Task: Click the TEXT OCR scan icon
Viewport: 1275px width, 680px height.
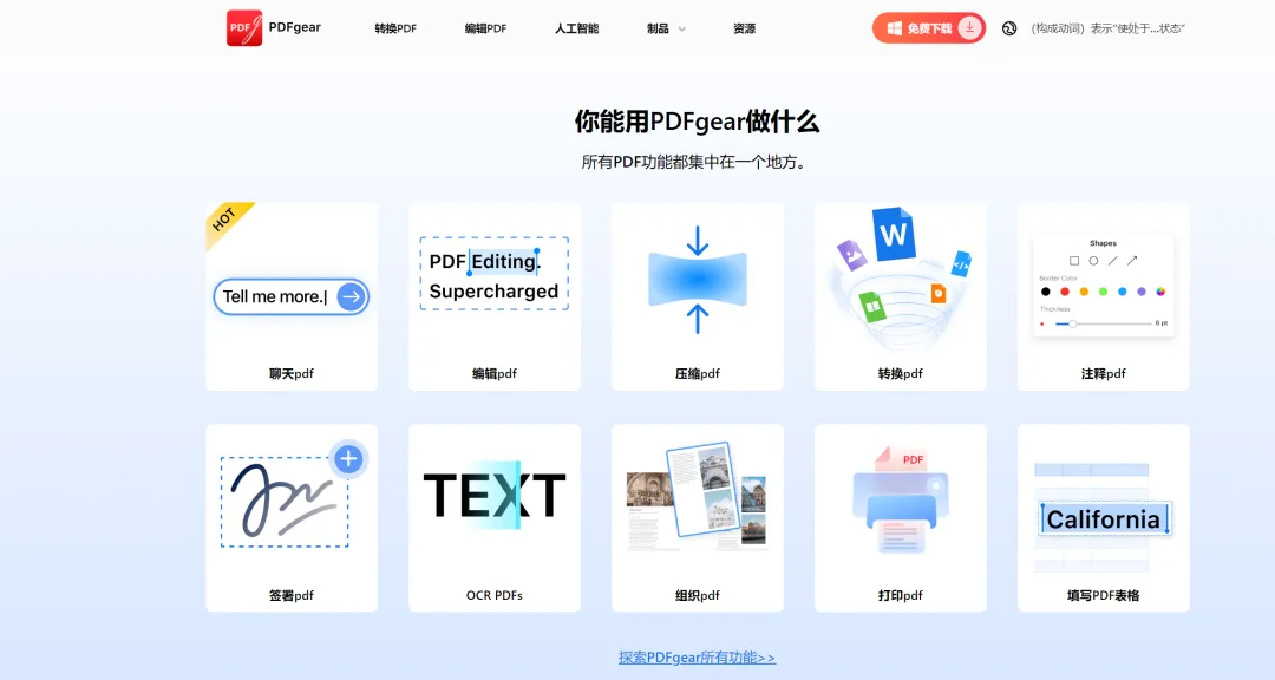Action: click(494, 494)
